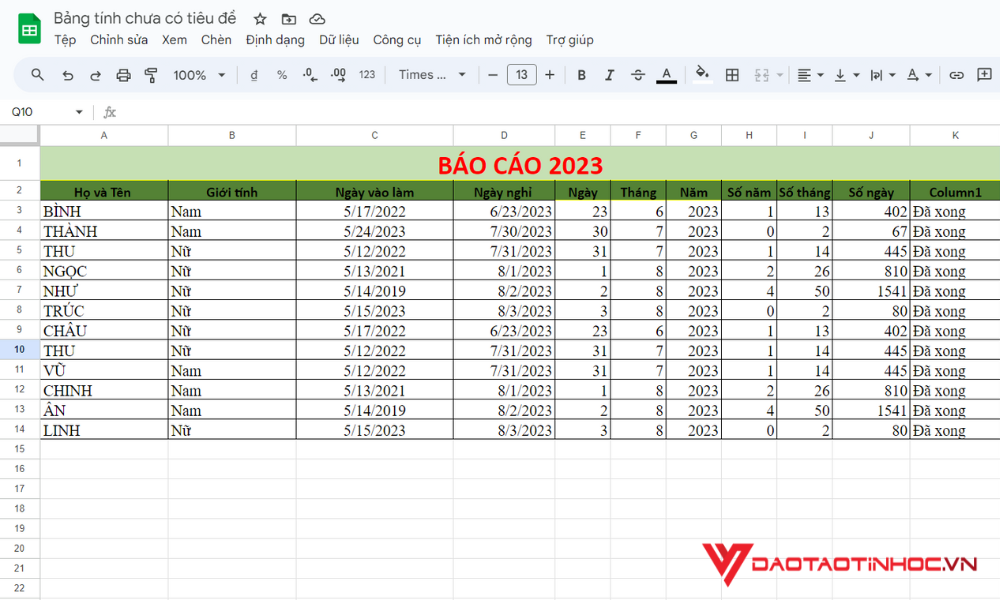Star the spreadsheet 'Bảng tính chưa có tiêu đề'
Image resolution: width=1000 pixels, height=600 pixels.
[259, 18]
